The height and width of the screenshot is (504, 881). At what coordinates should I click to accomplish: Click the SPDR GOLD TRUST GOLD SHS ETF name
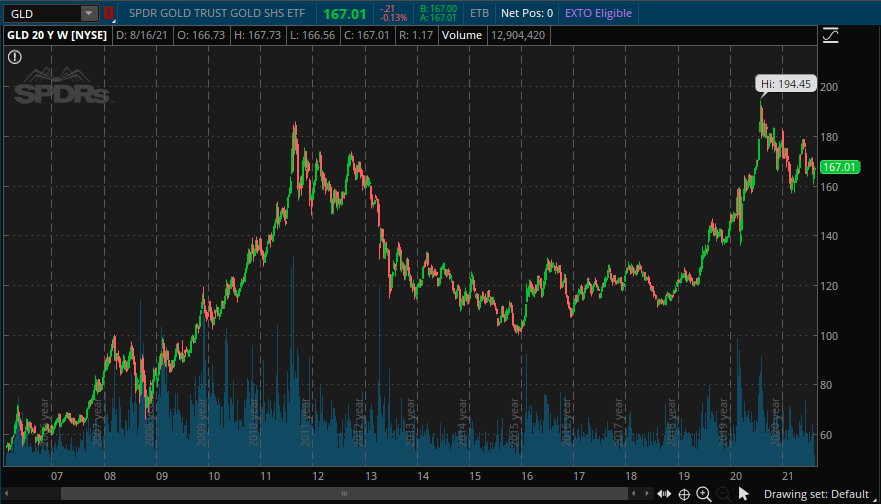pyautogui.click(x=217, y=13)
